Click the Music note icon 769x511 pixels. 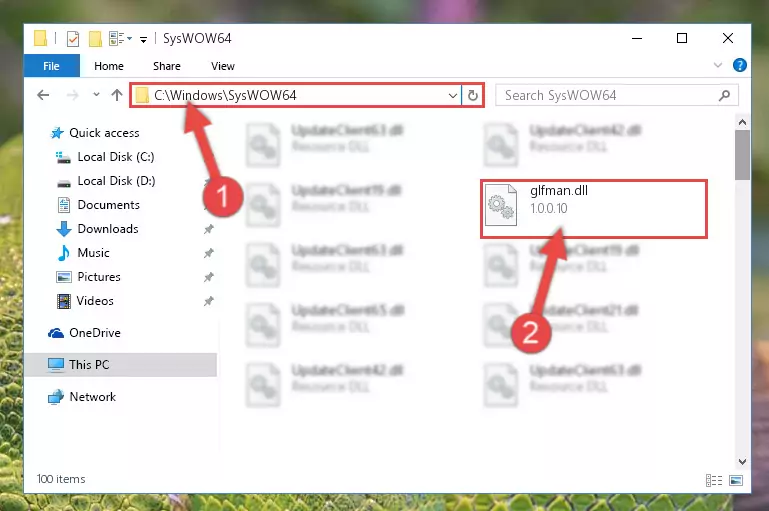64,253
